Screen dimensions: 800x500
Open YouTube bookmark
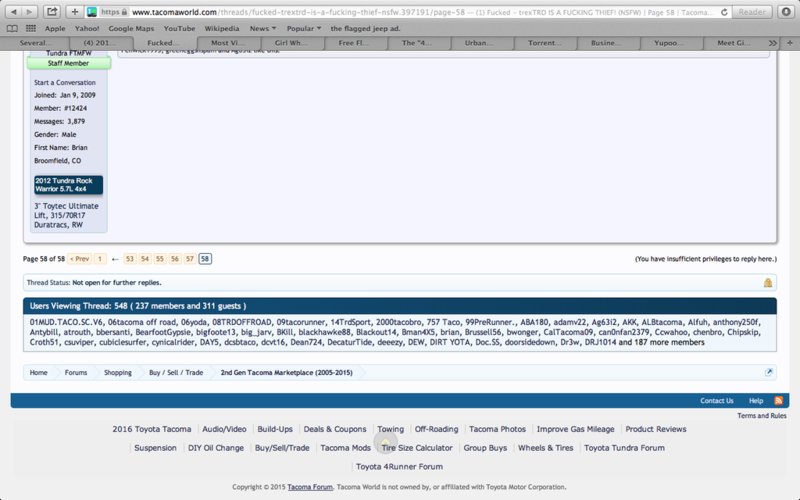[x=179, y=29]
